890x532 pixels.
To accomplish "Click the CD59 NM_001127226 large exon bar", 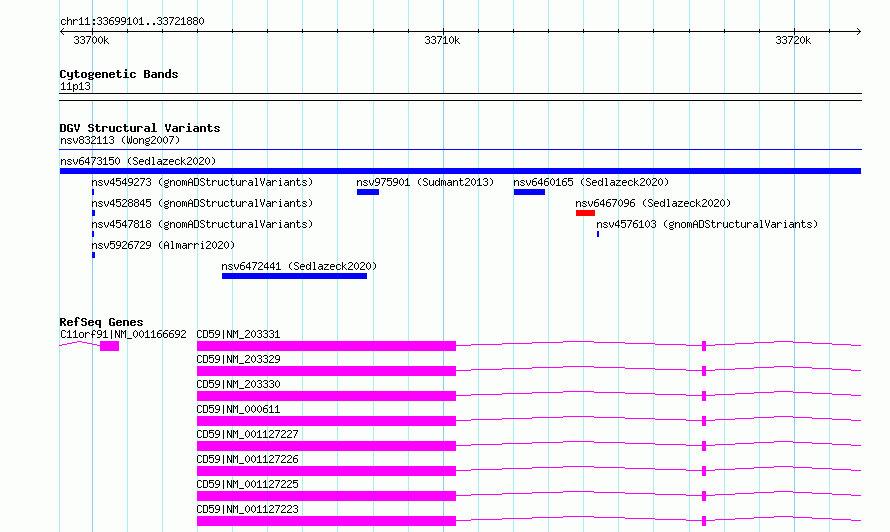I will pos(326,471).
